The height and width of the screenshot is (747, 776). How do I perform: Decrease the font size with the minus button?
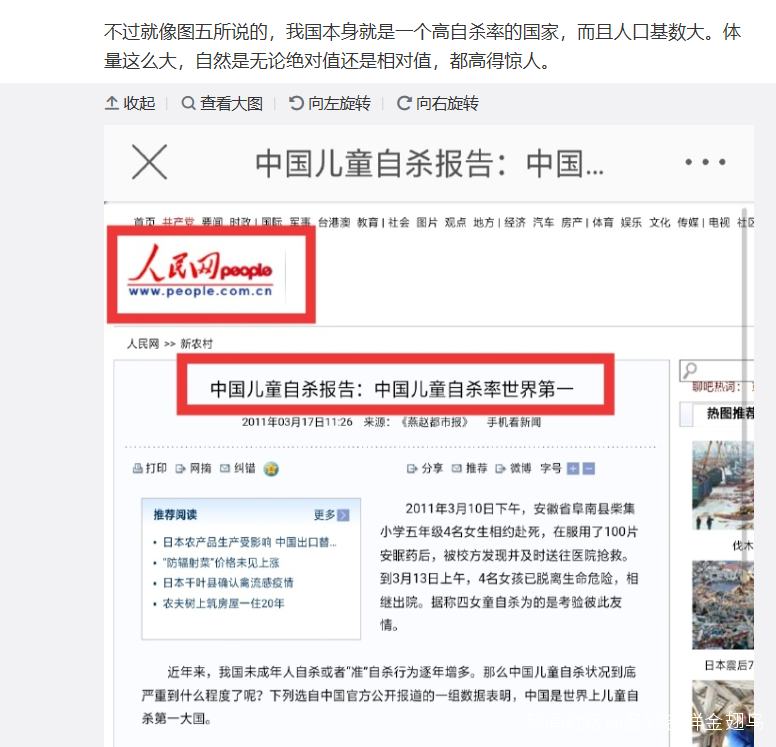(589, 468)
